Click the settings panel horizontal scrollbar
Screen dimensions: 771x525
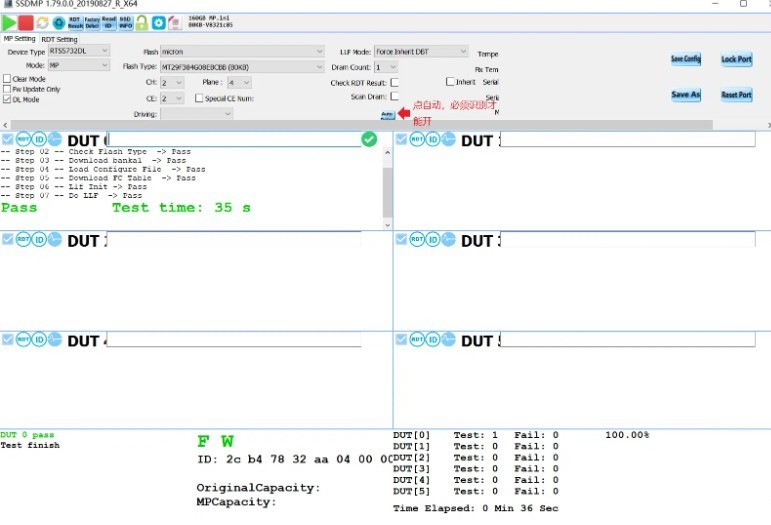pos(361,125)
